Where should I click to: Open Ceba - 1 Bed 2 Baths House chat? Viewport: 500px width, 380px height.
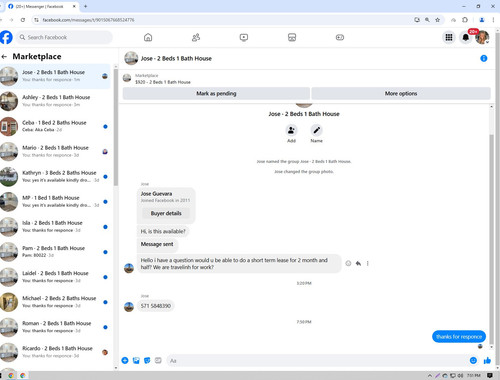55,126
